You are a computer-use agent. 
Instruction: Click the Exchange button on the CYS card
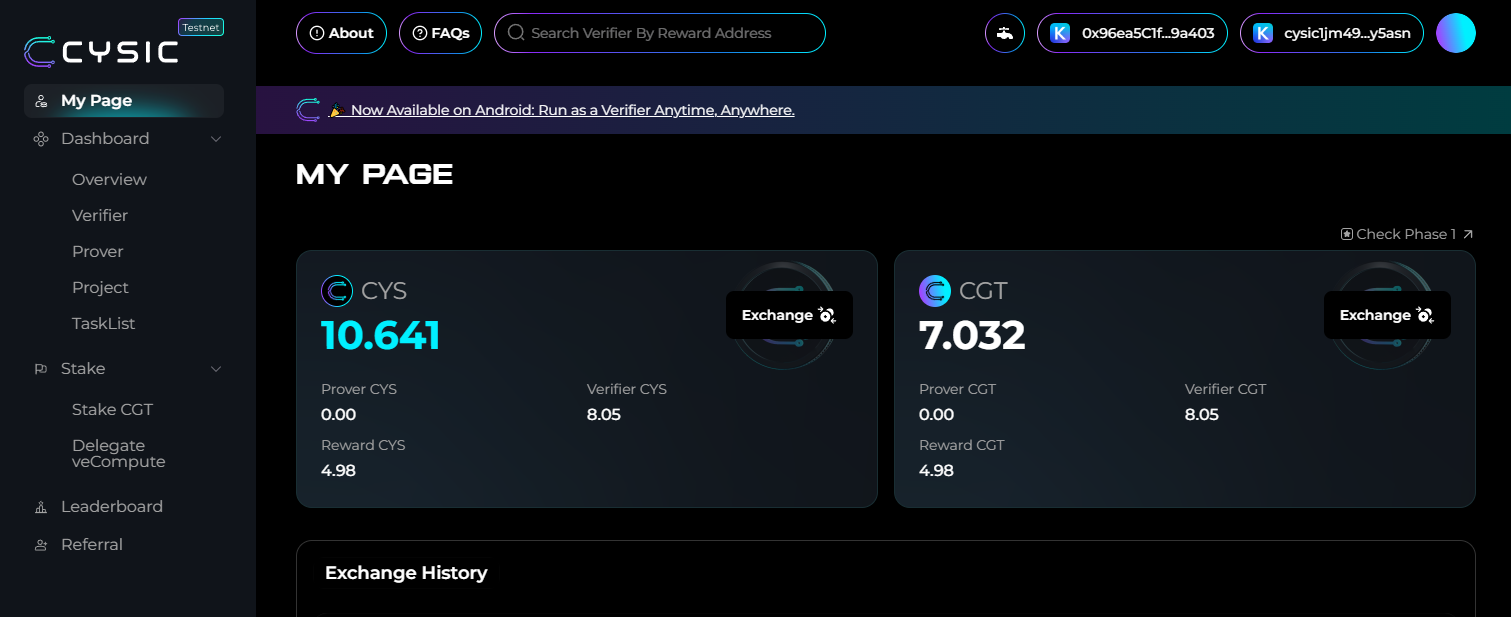coord(789,314)
